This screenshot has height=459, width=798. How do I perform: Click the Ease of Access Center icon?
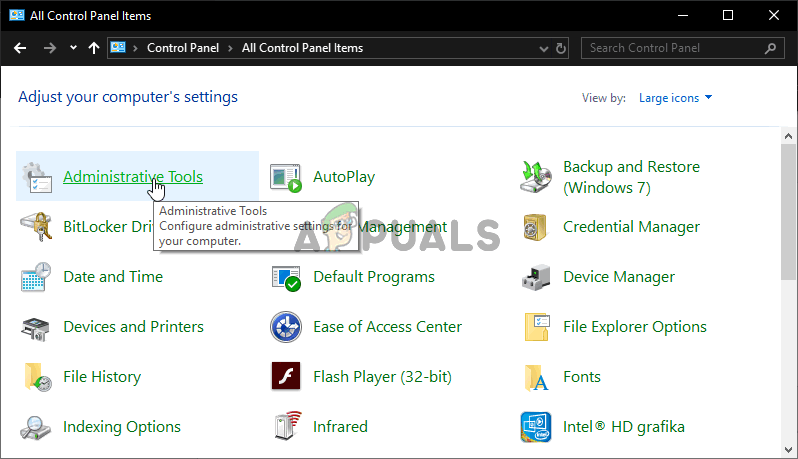287,327
